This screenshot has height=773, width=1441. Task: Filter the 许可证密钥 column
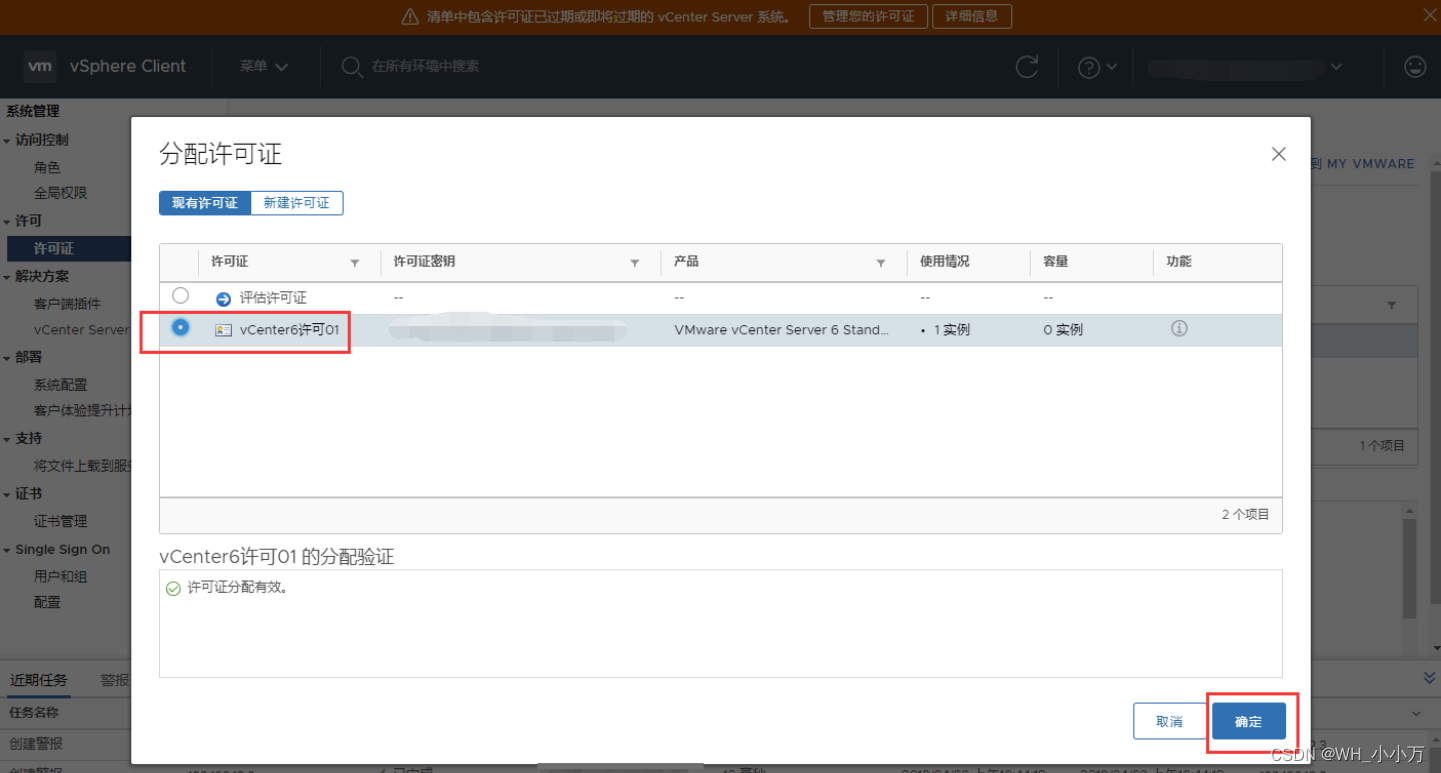[634, 263]
